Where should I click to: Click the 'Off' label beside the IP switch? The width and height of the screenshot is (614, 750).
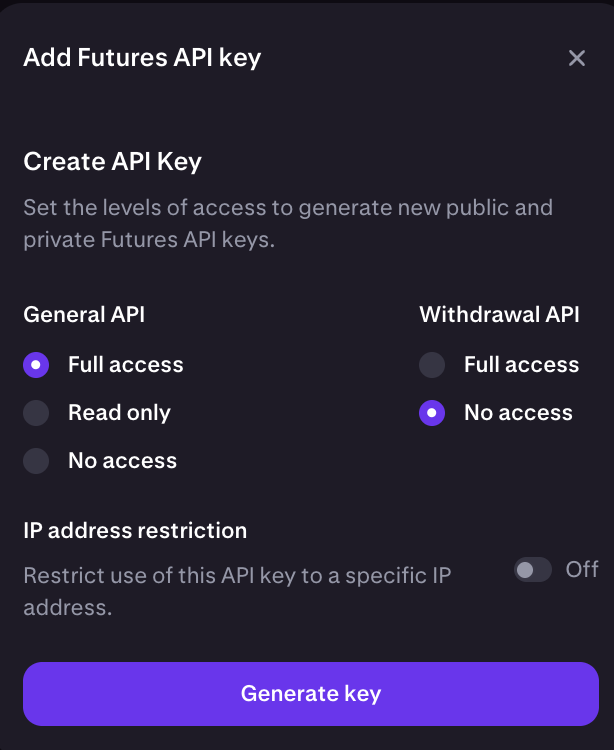pos(582,570)
